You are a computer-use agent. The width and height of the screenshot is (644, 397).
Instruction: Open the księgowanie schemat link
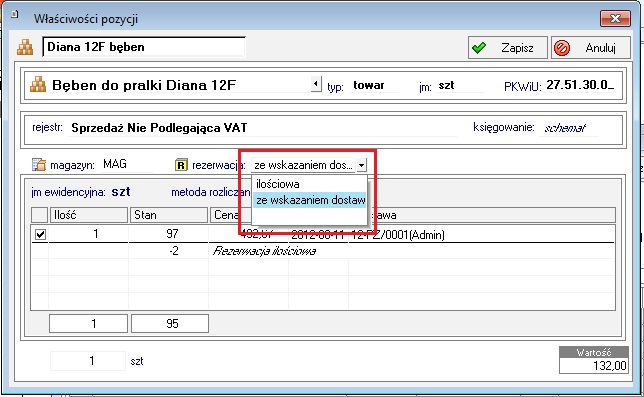[565, 128]
